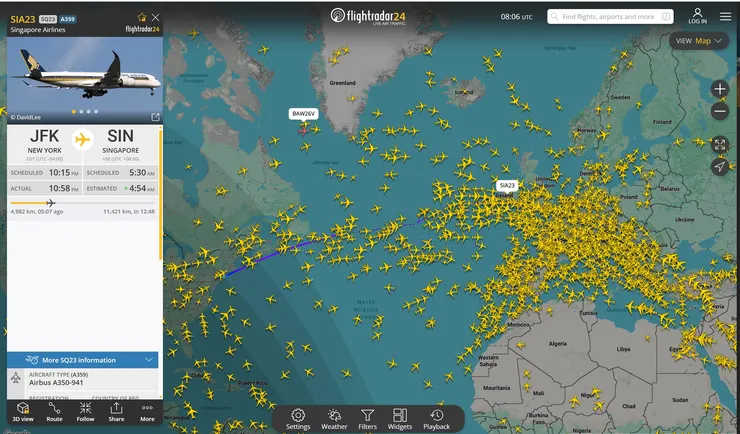740x434 pixels.
Task: Open aircraft photo in external link
Action: (155, 117)
